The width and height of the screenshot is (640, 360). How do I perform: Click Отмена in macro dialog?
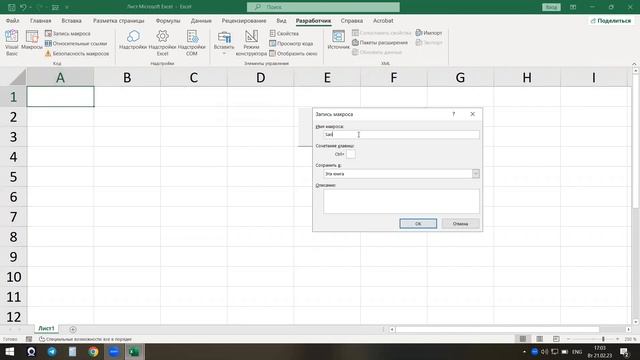pyautogui.click(x=460, y=224)
